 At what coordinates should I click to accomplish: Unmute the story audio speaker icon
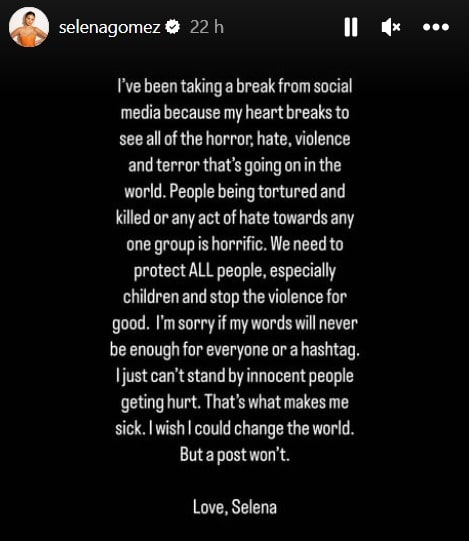point(391,27)
